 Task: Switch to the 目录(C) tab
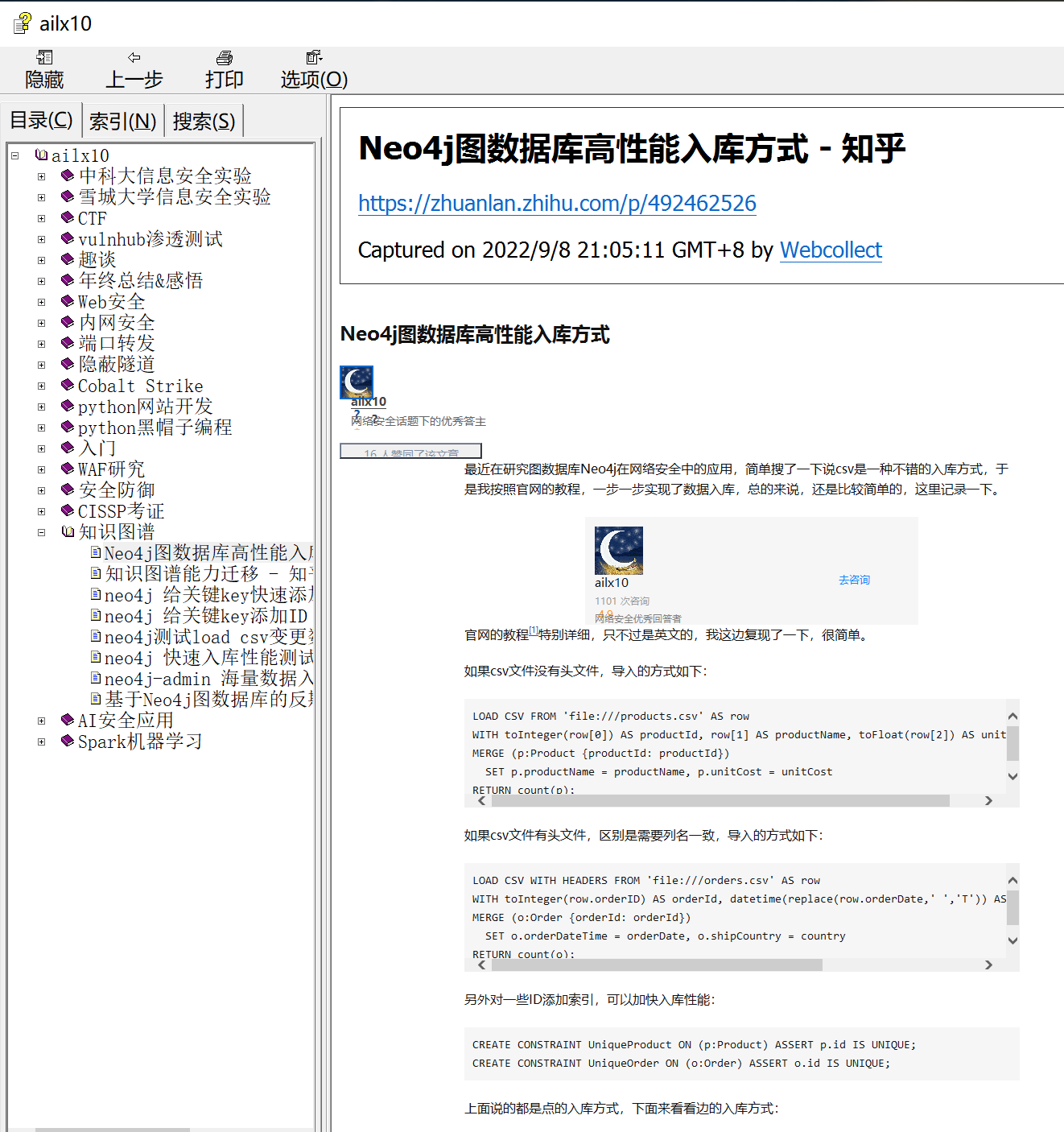pos(41,121)
